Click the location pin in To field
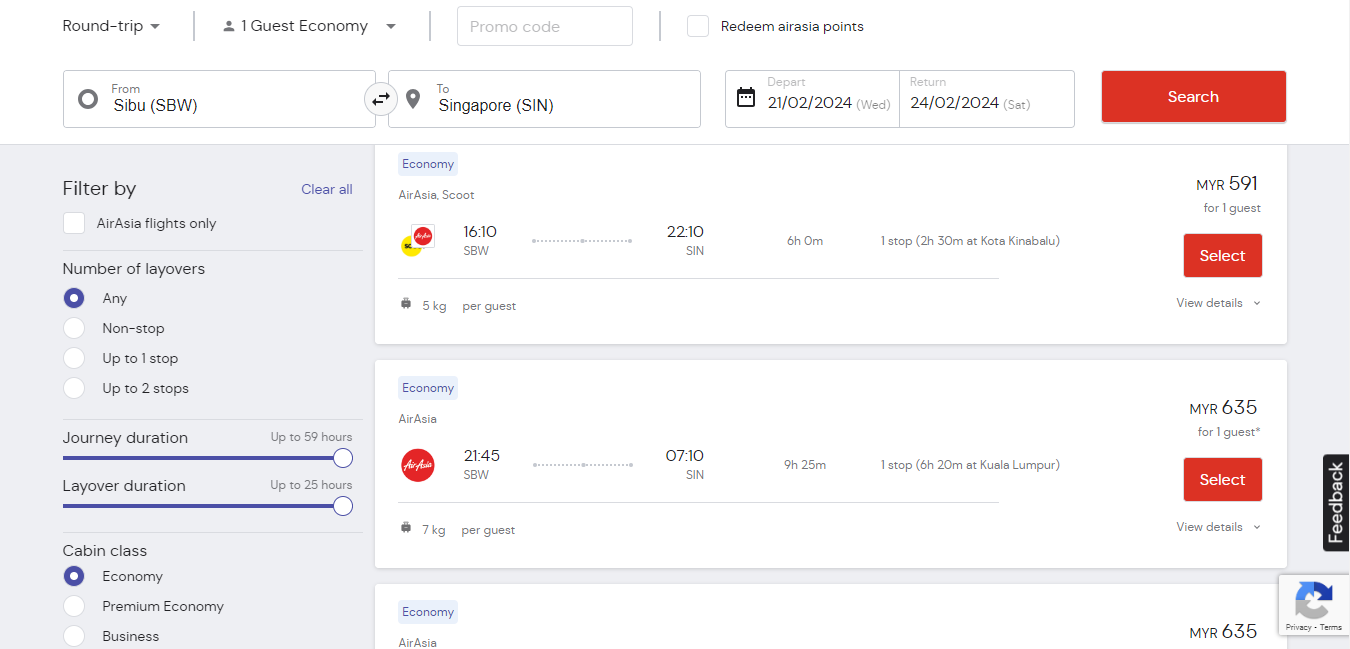This screenshot has width=1350, height=649. coord(413,99)
